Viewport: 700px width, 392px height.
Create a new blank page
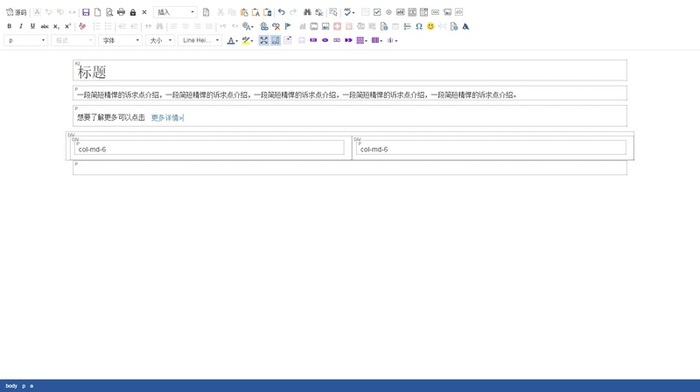[x=97, y=12]
